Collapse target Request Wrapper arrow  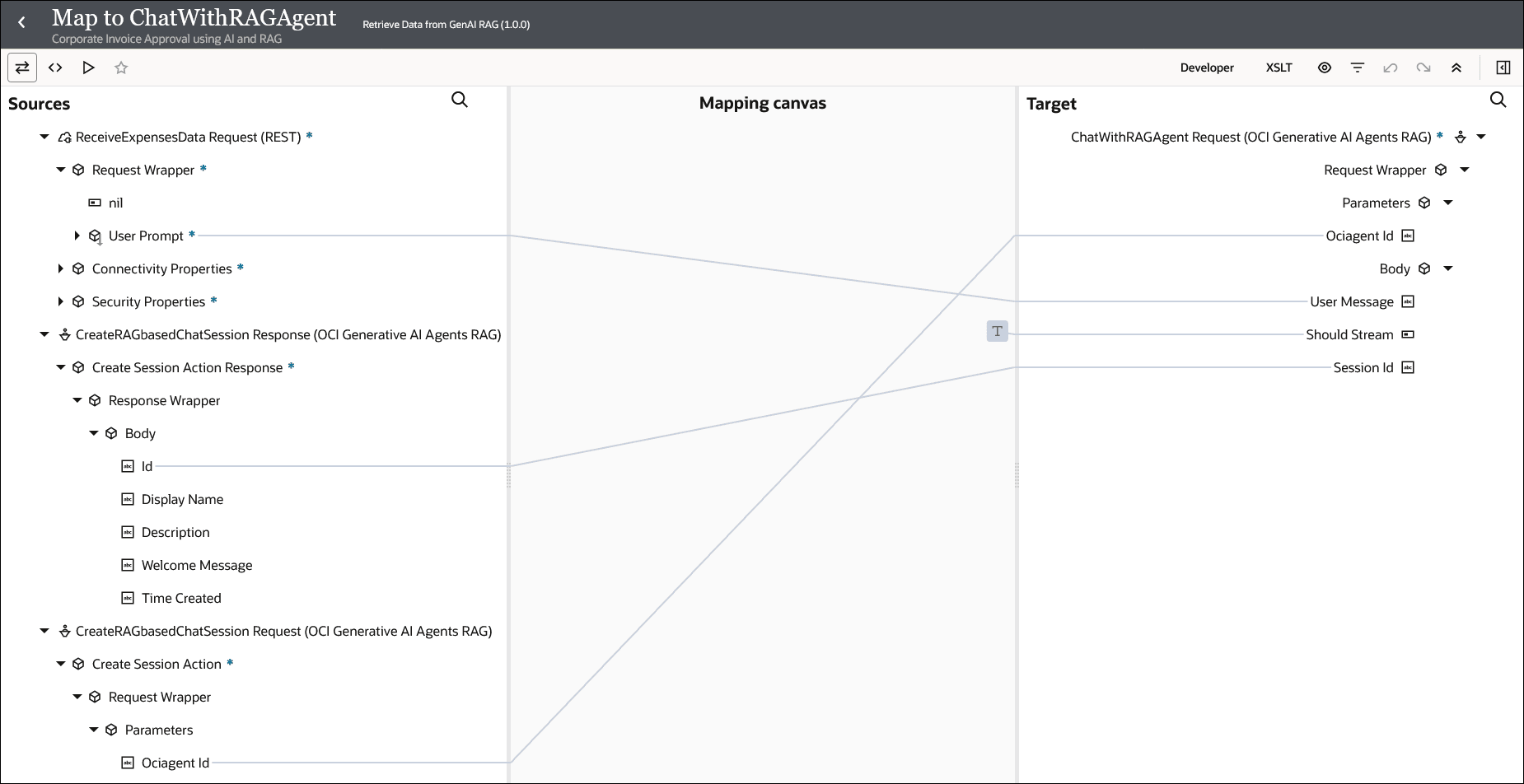1465,170
